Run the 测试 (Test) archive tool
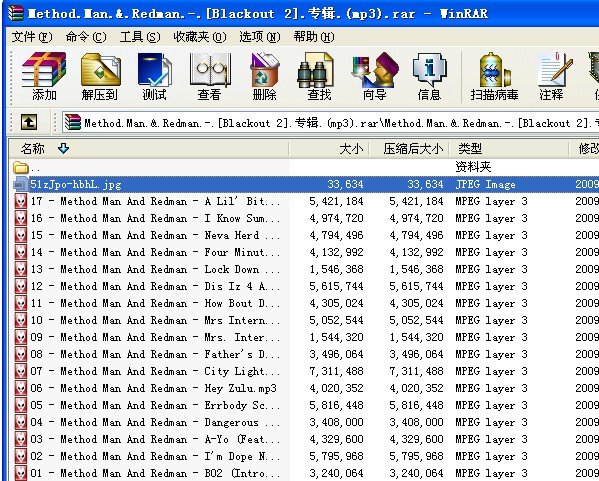The width and height of the screenshot is (599, 481). [x=154, y=77]
